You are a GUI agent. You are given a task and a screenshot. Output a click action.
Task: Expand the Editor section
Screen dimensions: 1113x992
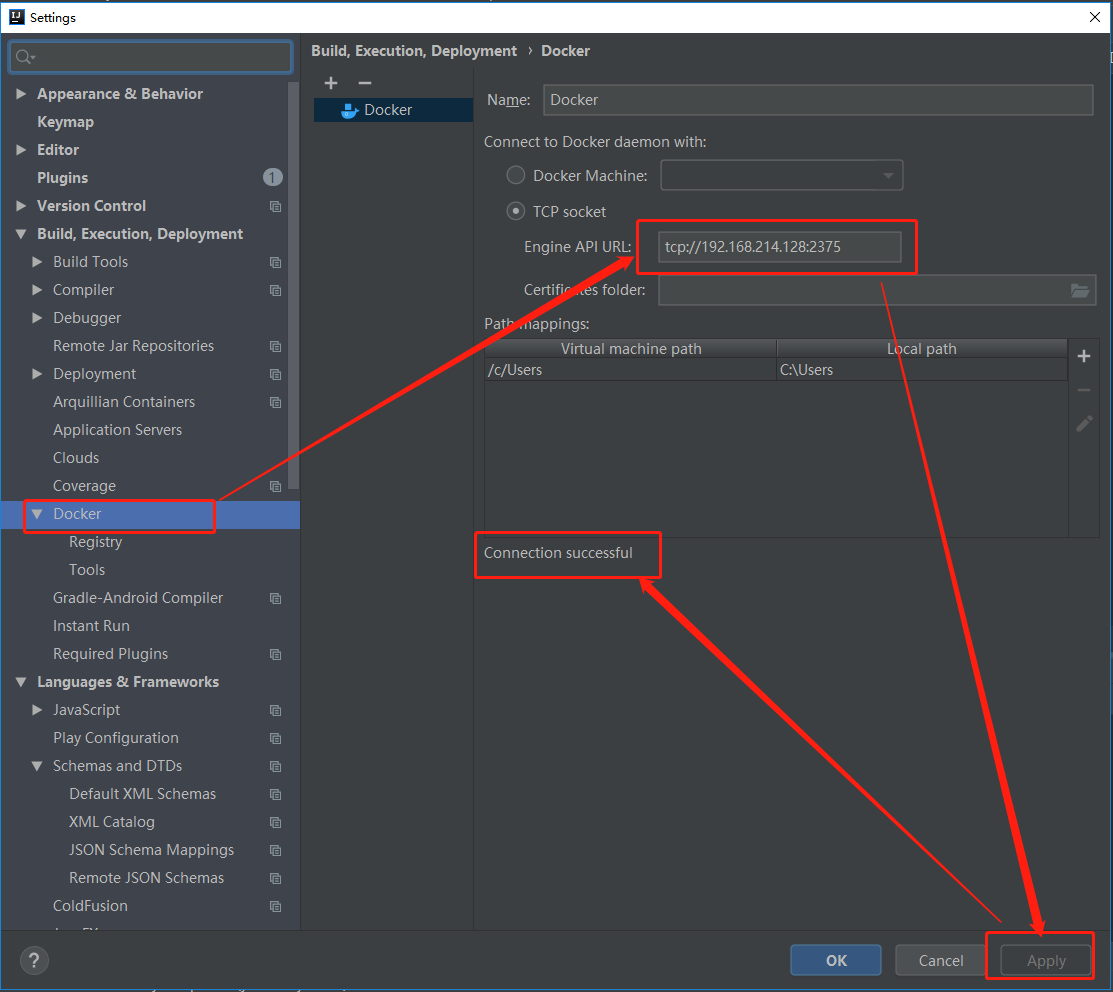coord(21,150)
